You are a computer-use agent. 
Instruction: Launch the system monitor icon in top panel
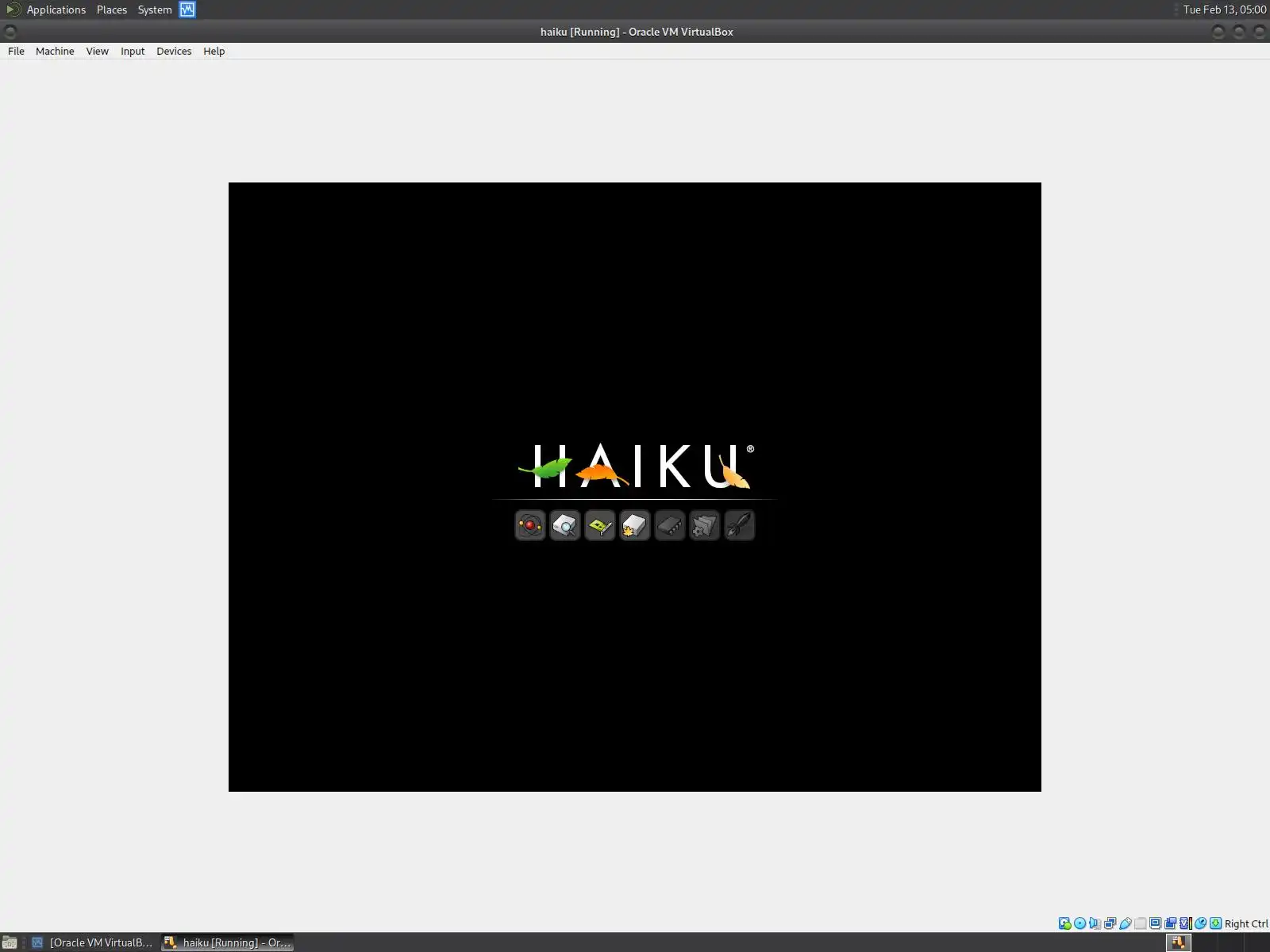pos(187,10)
